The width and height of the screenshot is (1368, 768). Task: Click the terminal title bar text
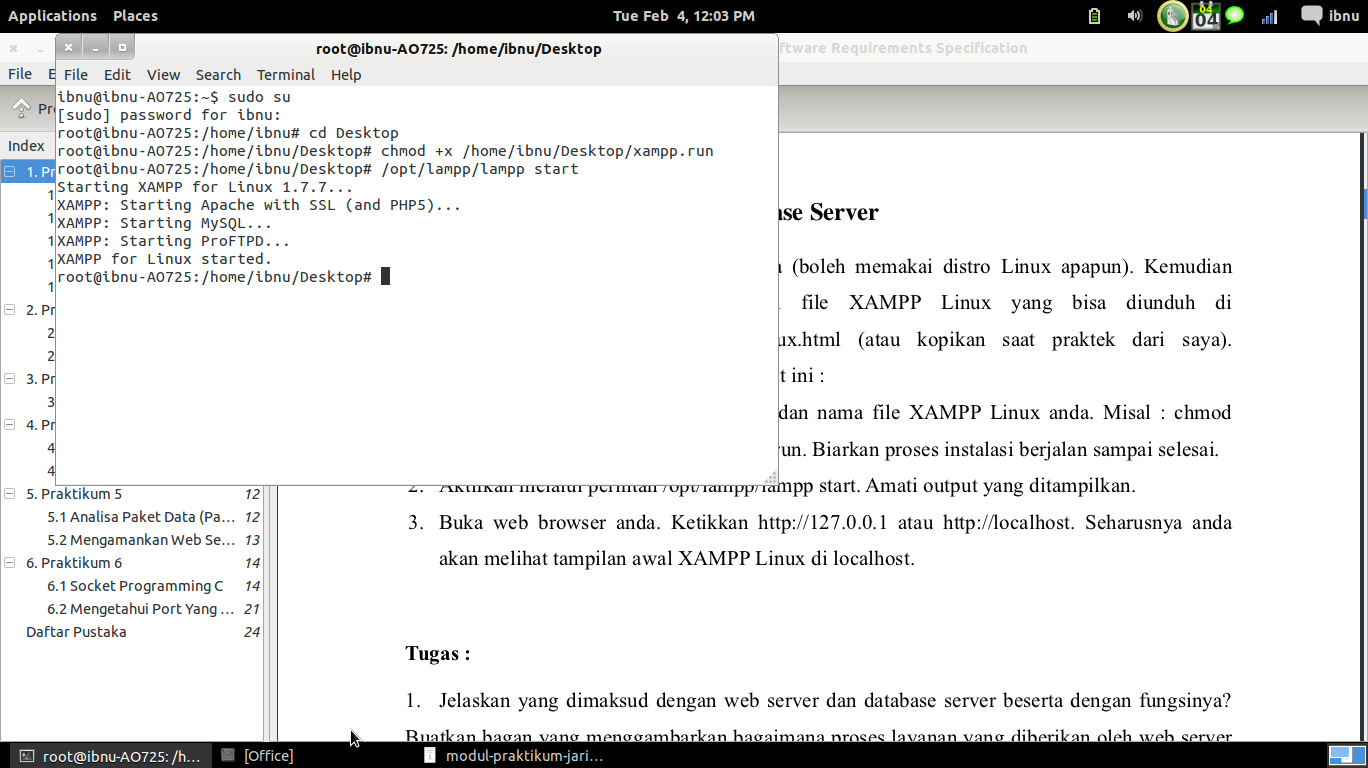[459, 48]
